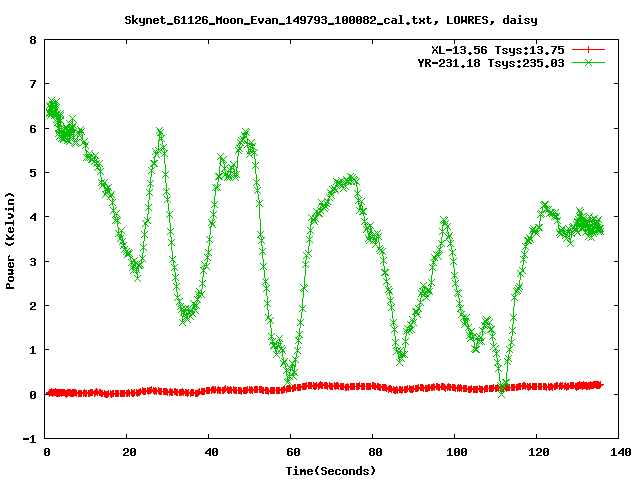Select the x-axis tick label 80
Viewport: 640px width, 480px height.
point(373,453)
